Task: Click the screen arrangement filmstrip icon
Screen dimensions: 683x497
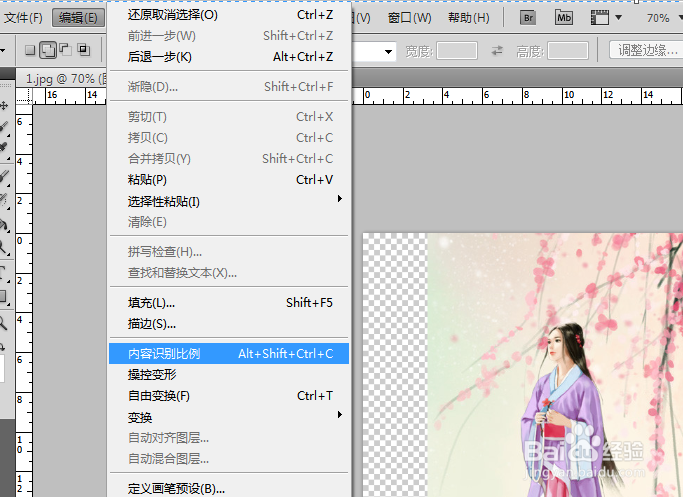Action: click(x=600, y=18)
